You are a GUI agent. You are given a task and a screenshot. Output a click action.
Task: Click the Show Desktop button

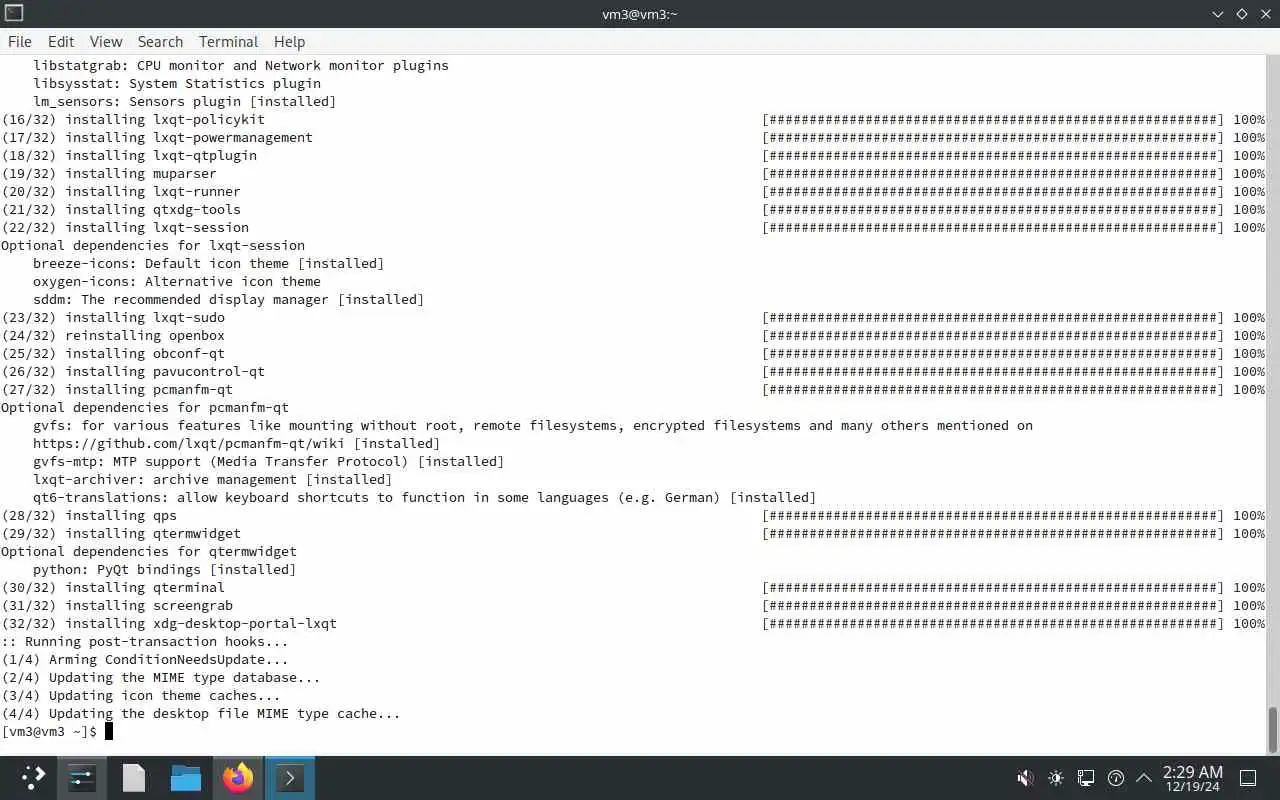pyautogui.click(x=1249, y=777)
